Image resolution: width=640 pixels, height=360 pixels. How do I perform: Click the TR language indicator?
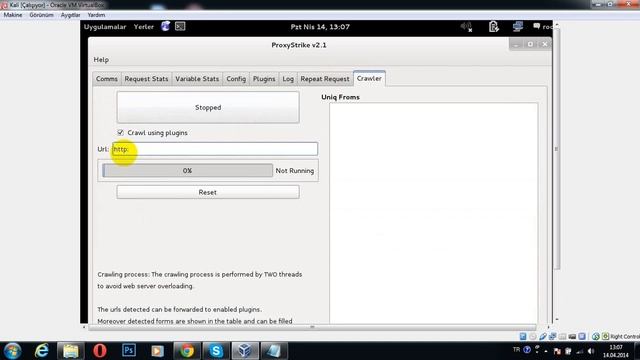tap(516, 350)
